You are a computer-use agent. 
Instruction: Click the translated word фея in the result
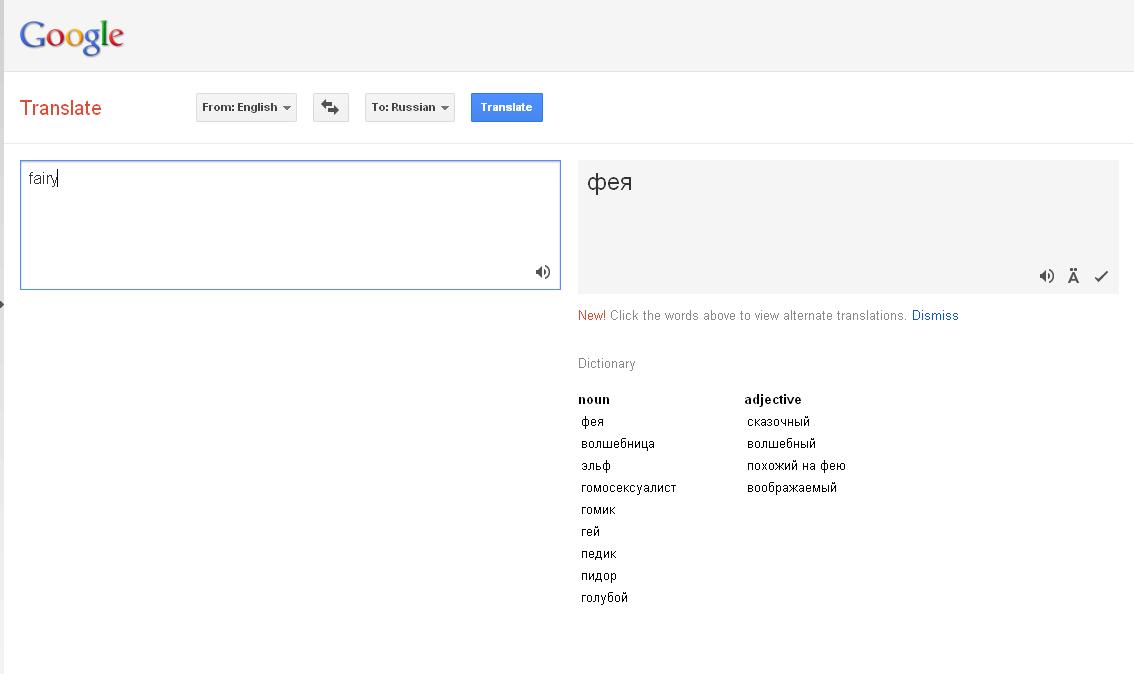point(609,183)
